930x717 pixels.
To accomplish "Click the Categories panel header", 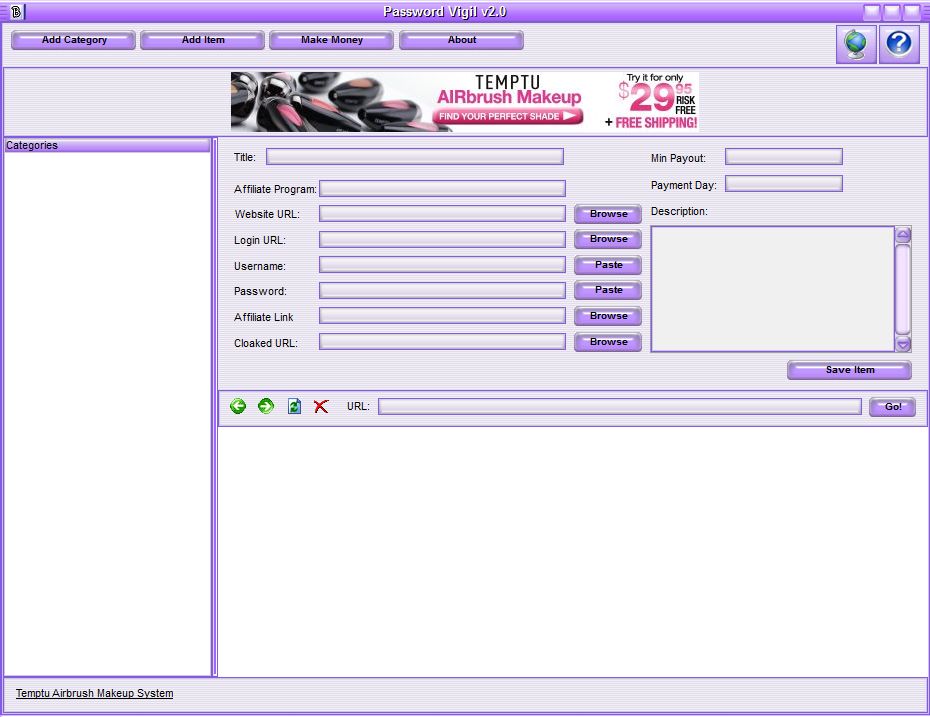I will pos(107,145).
